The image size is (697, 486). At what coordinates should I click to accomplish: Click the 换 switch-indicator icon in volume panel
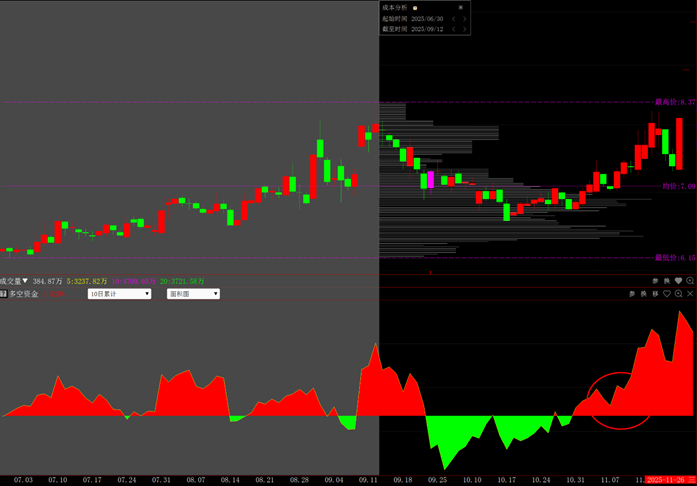tap(667, 281)
